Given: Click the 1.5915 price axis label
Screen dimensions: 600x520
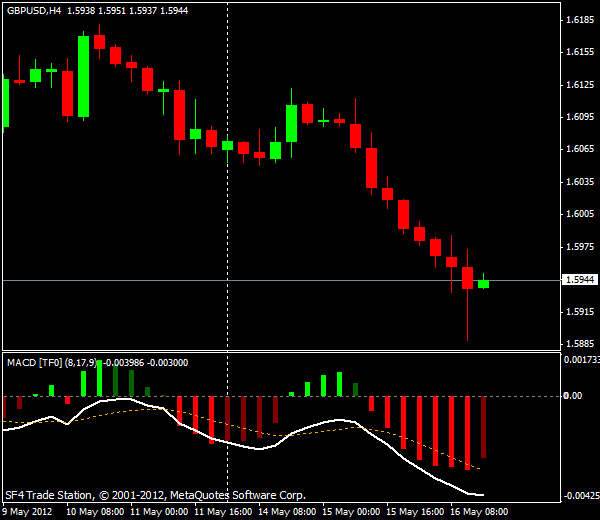Looking at the screenshot, I should click(x=580, y=312).
